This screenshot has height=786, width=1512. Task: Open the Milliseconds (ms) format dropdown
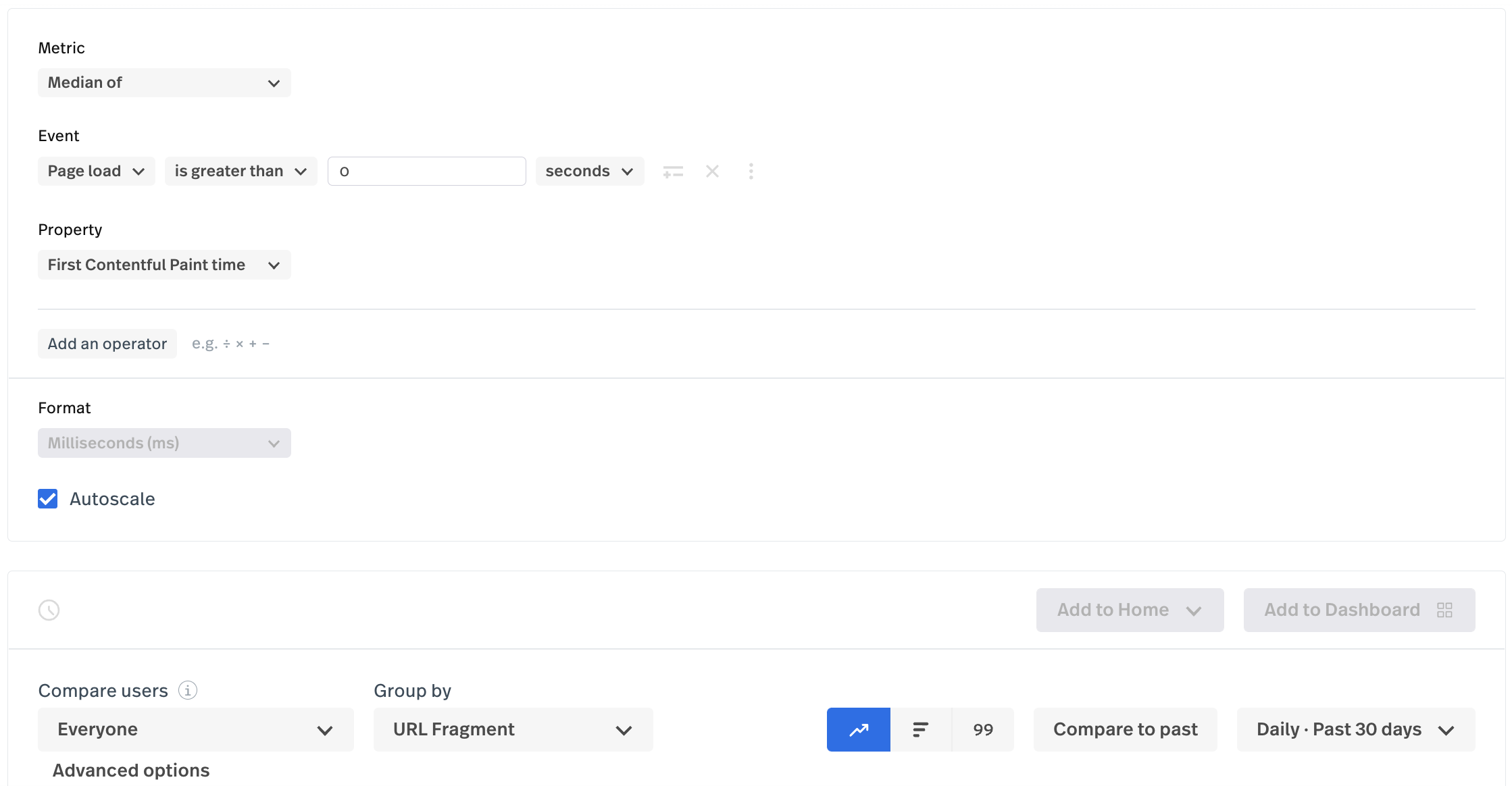(x=164, y=443)
